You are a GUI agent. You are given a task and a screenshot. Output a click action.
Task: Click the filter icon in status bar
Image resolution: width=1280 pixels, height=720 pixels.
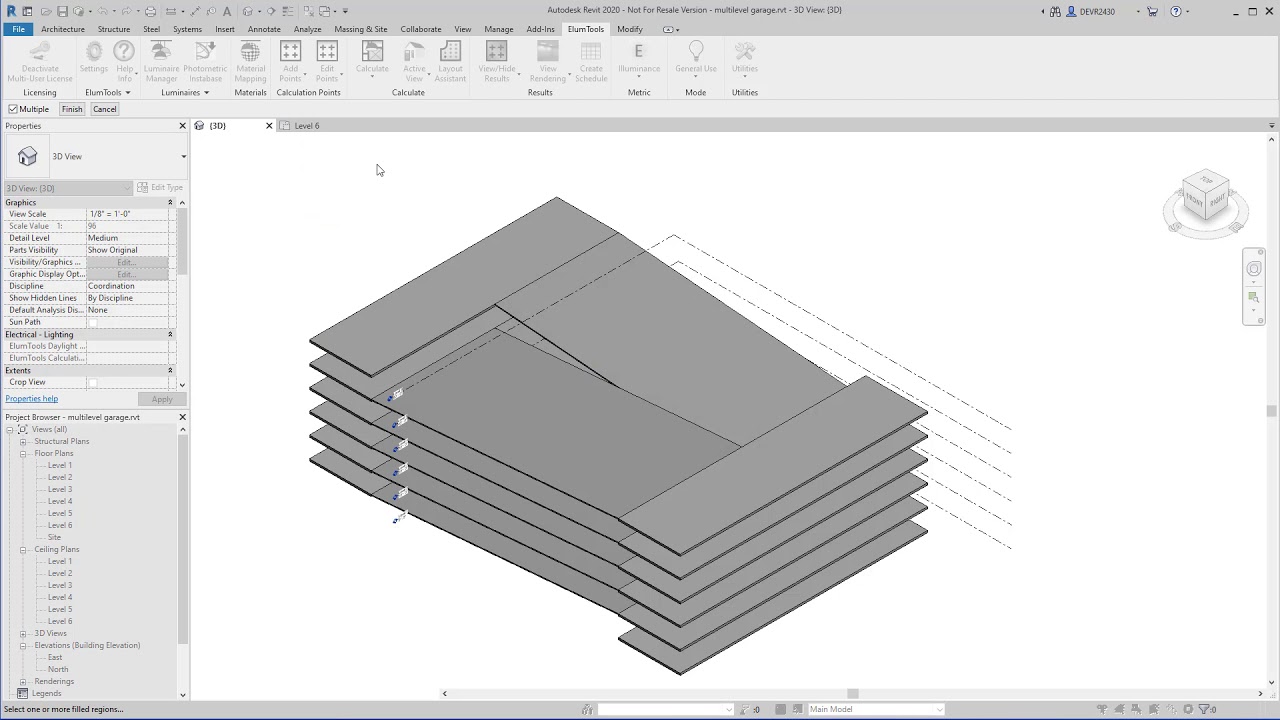point(1206,709)
